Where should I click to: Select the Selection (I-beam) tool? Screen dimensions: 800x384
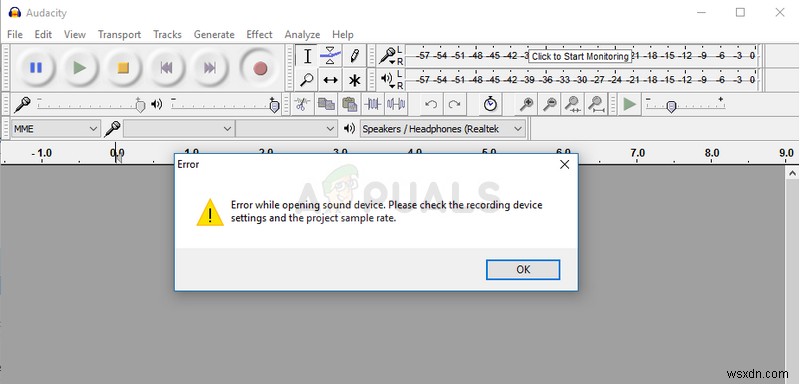pos(307,56)
